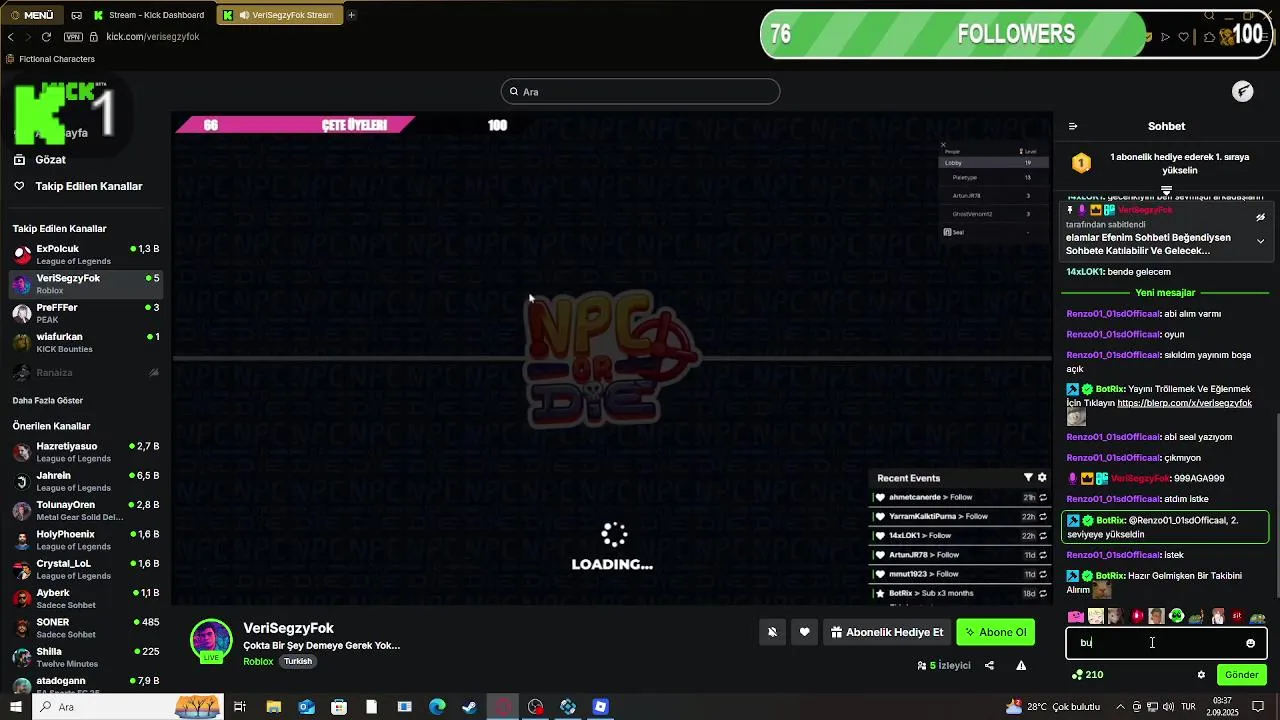Open Crystal_LoL recommended channel
The height and width of the screenshot is (720, 1280).
[85, 569]
